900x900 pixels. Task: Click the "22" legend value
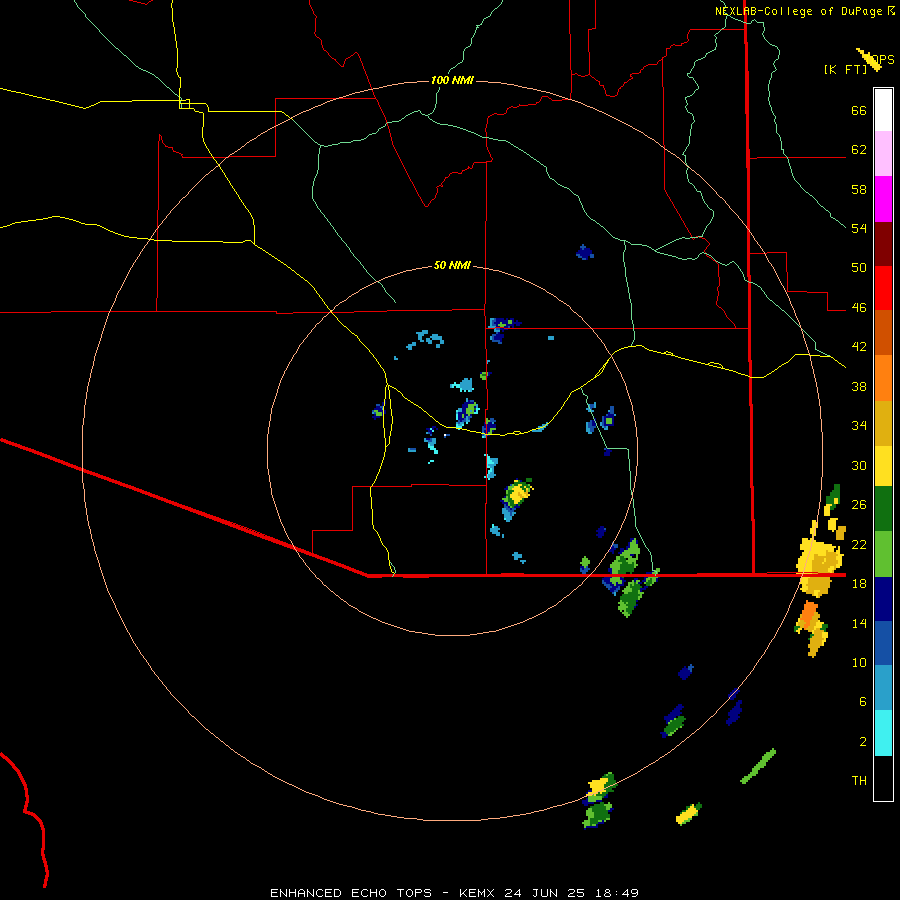click(x=859, y=544)
